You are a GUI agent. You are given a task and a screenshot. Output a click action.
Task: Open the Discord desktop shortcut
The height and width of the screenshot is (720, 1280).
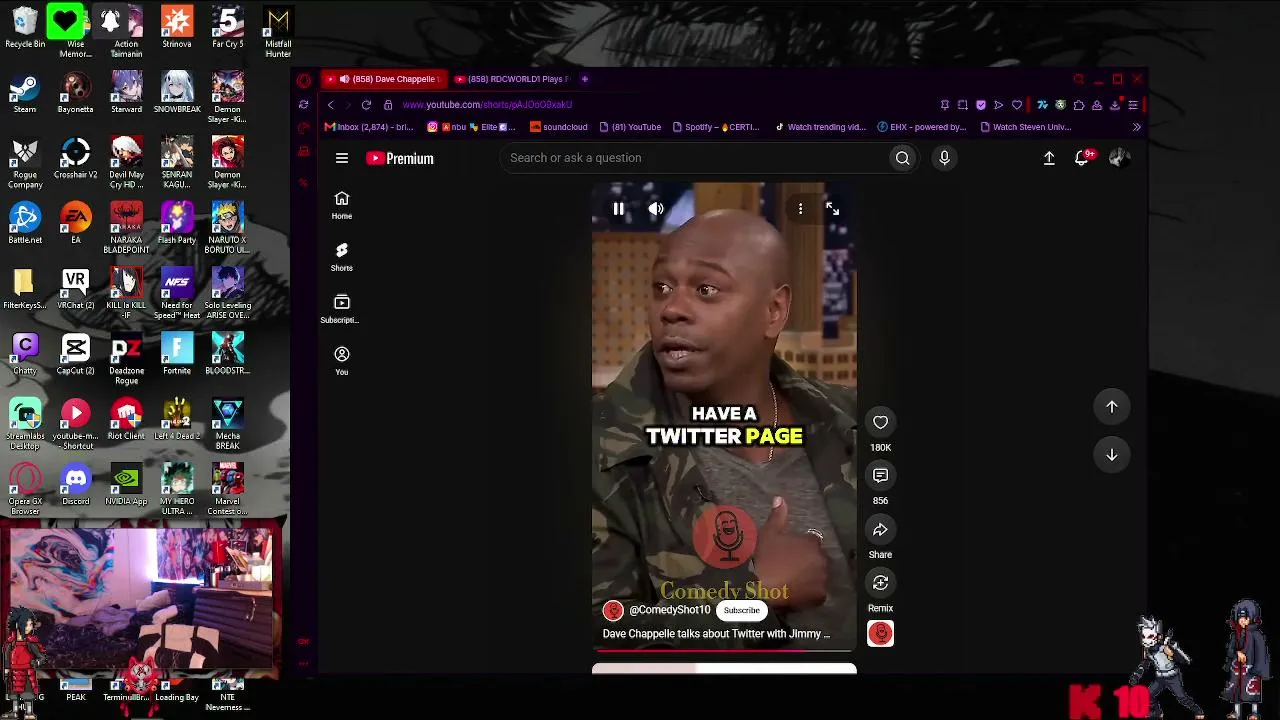(x=76, y=485)
